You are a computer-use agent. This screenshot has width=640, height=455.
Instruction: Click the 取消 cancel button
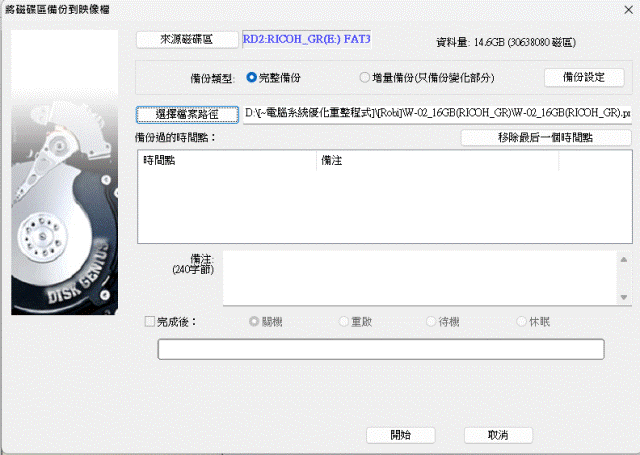point(498,435)
